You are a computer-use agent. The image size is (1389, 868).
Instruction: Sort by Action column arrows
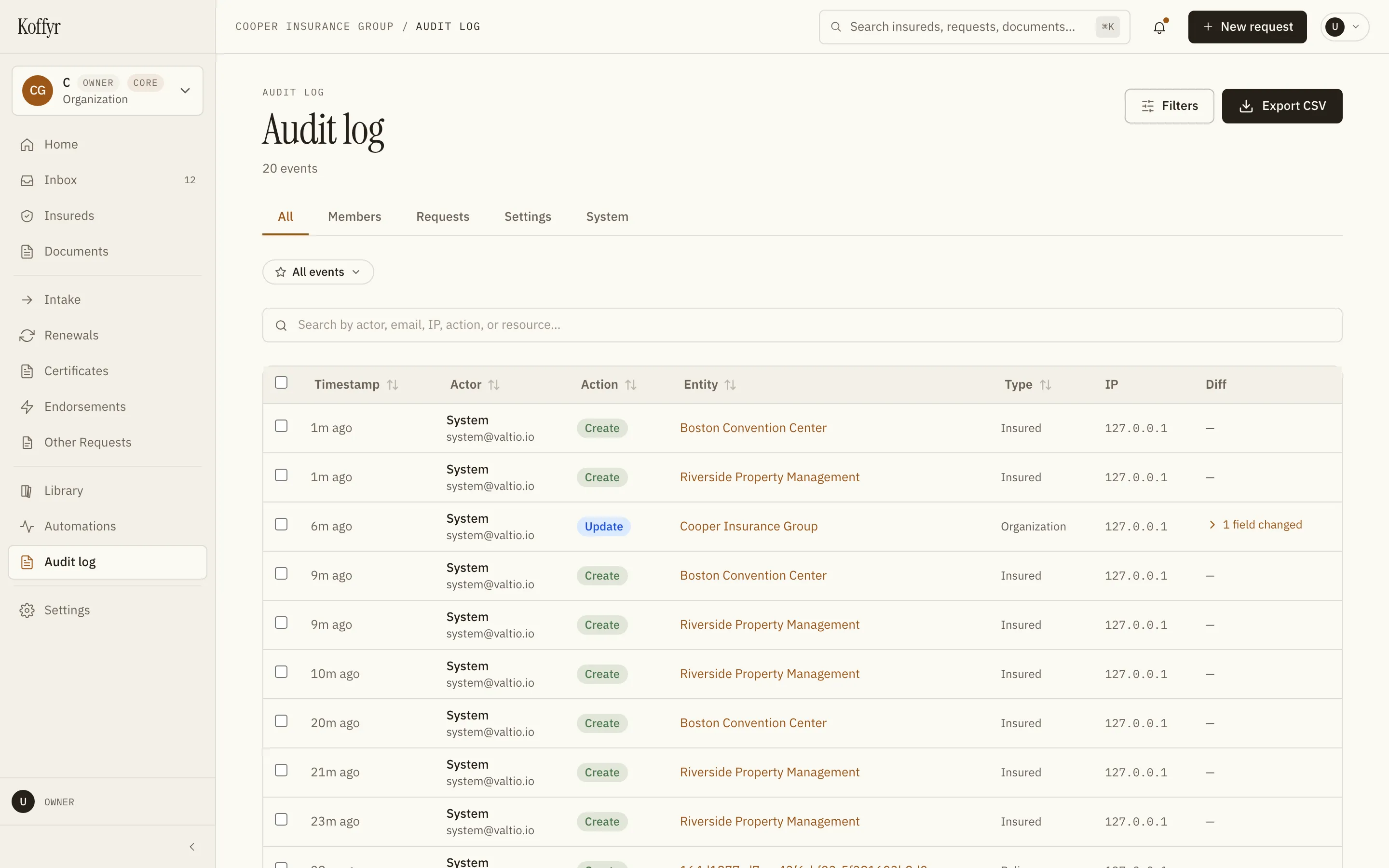point(631,385)
